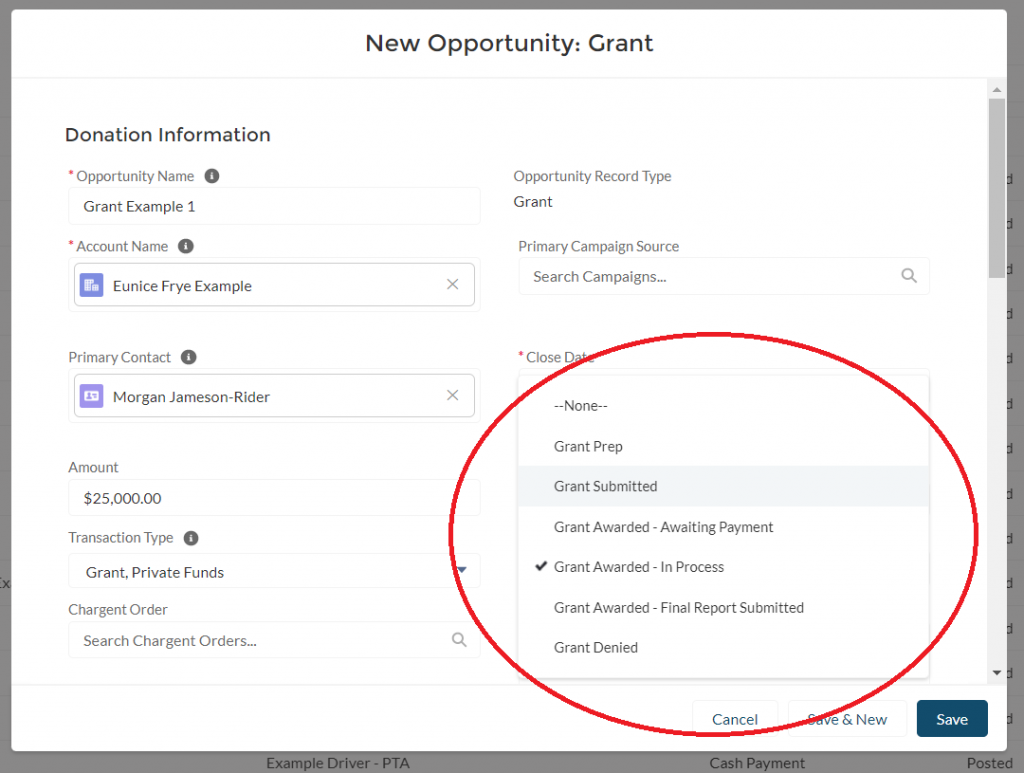Select Grant Prep stage option
This screenshot has width=1024, height=773.
tap(588, 446)
